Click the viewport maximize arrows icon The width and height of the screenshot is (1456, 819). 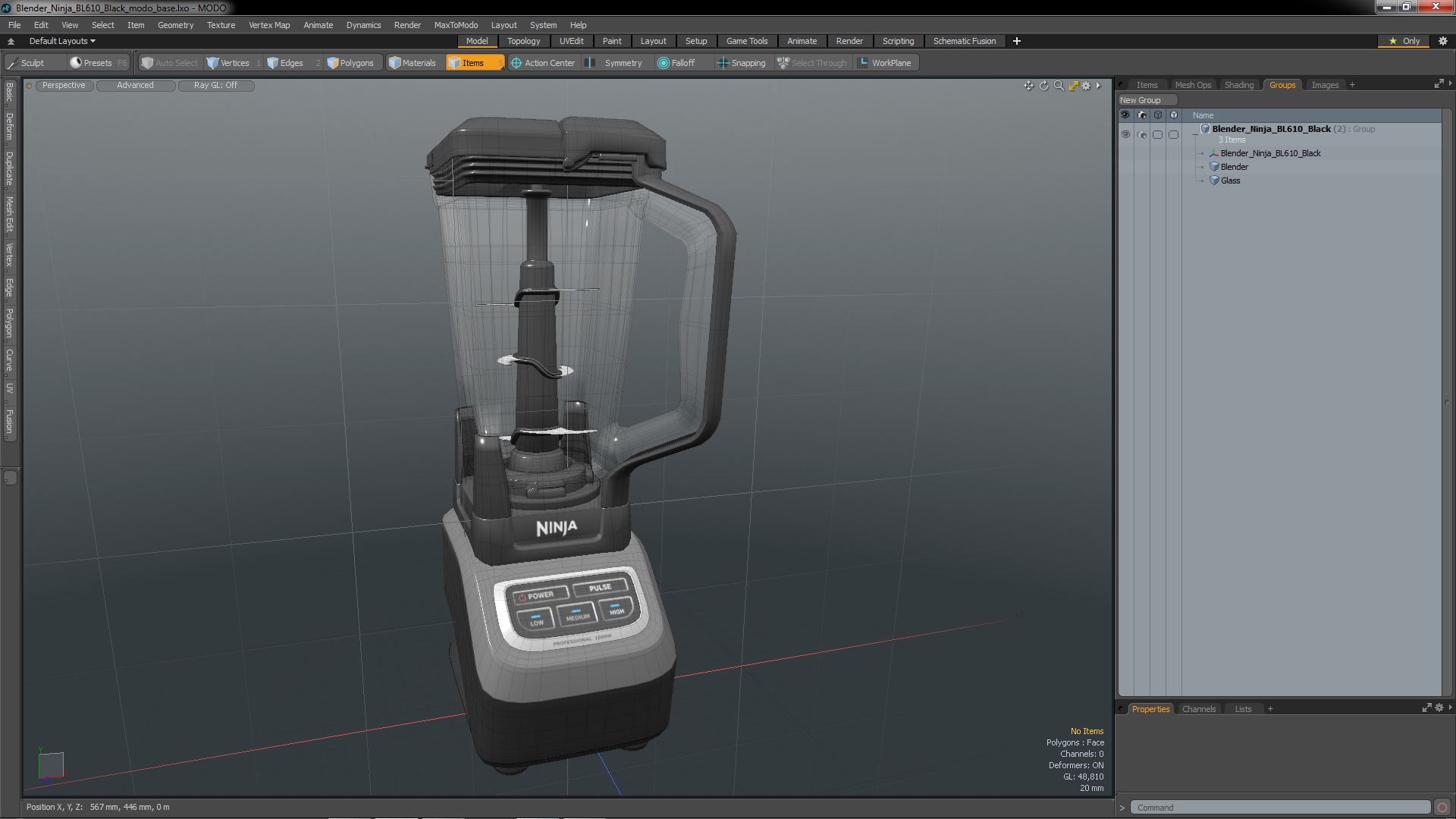tap(1073, 86)
